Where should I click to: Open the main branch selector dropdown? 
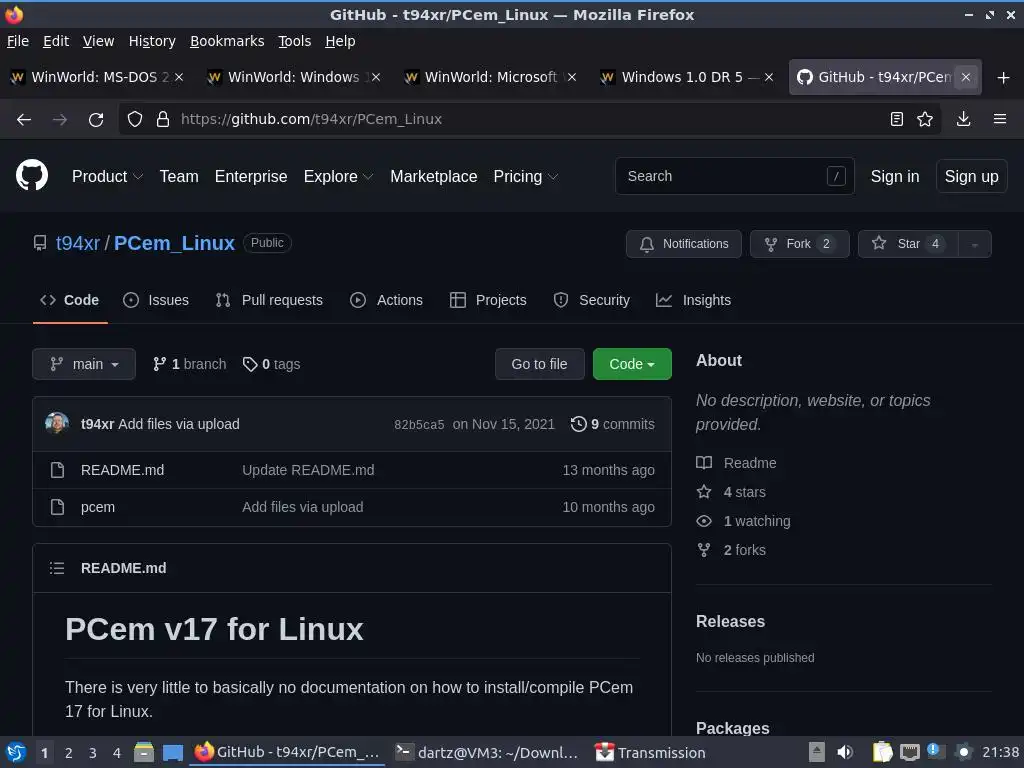click(84, 364)
